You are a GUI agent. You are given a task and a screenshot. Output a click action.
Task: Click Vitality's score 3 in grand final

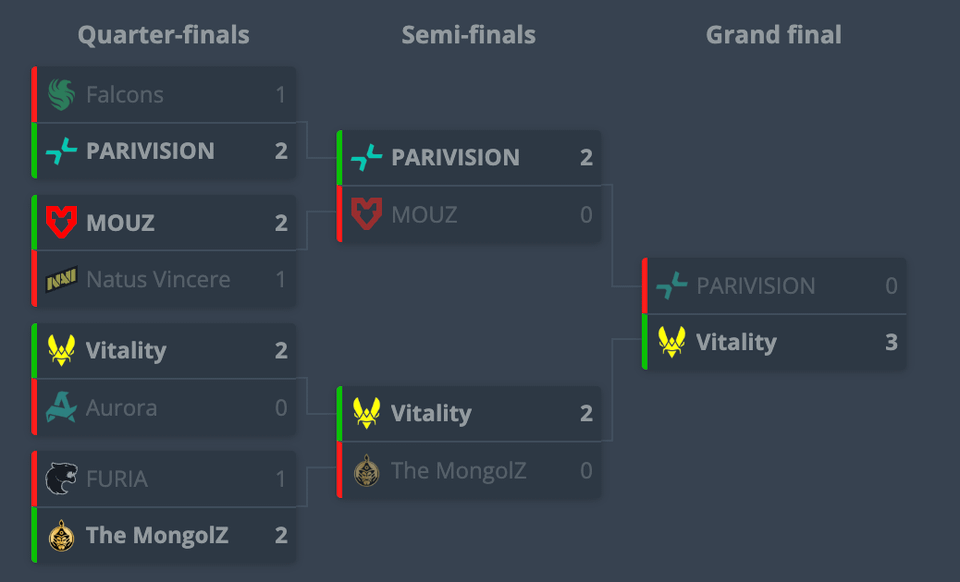pyautogui.click(x=891, y=342)
